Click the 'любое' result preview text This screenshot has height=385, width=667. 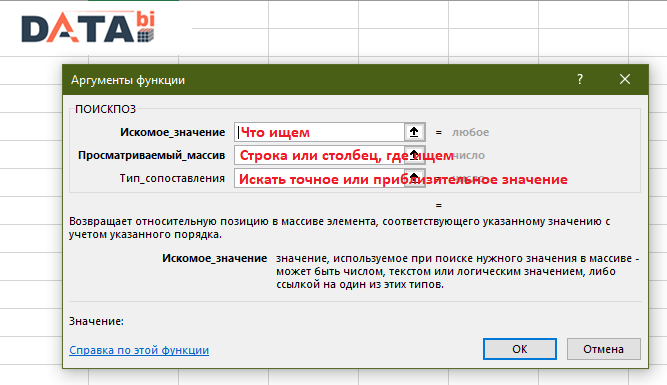(x=470, y=132)
